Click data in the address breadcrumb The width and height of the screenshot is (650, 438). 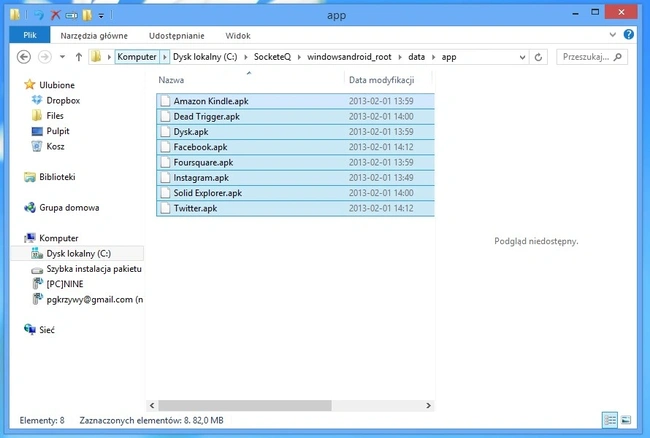coord(416,57)
